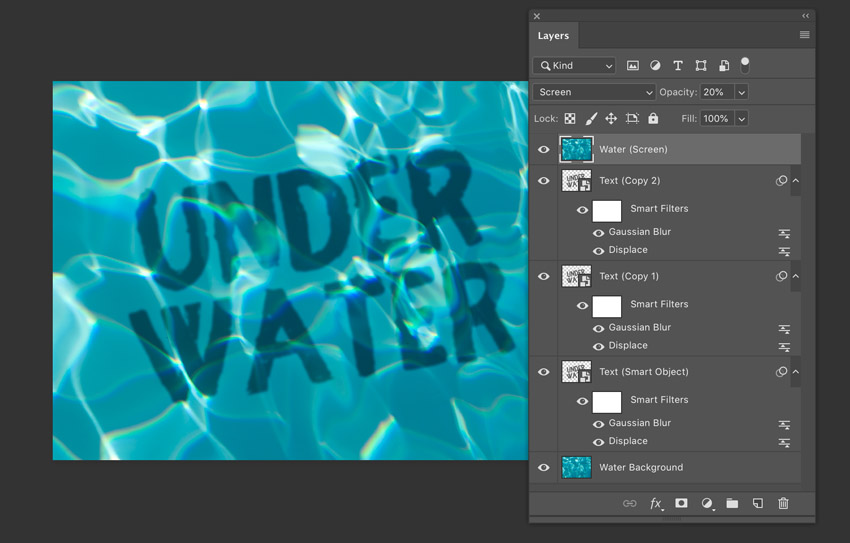Toggle Displace visibility on Text (Smart Object)
850x543 pixels.
coord(598,442)
